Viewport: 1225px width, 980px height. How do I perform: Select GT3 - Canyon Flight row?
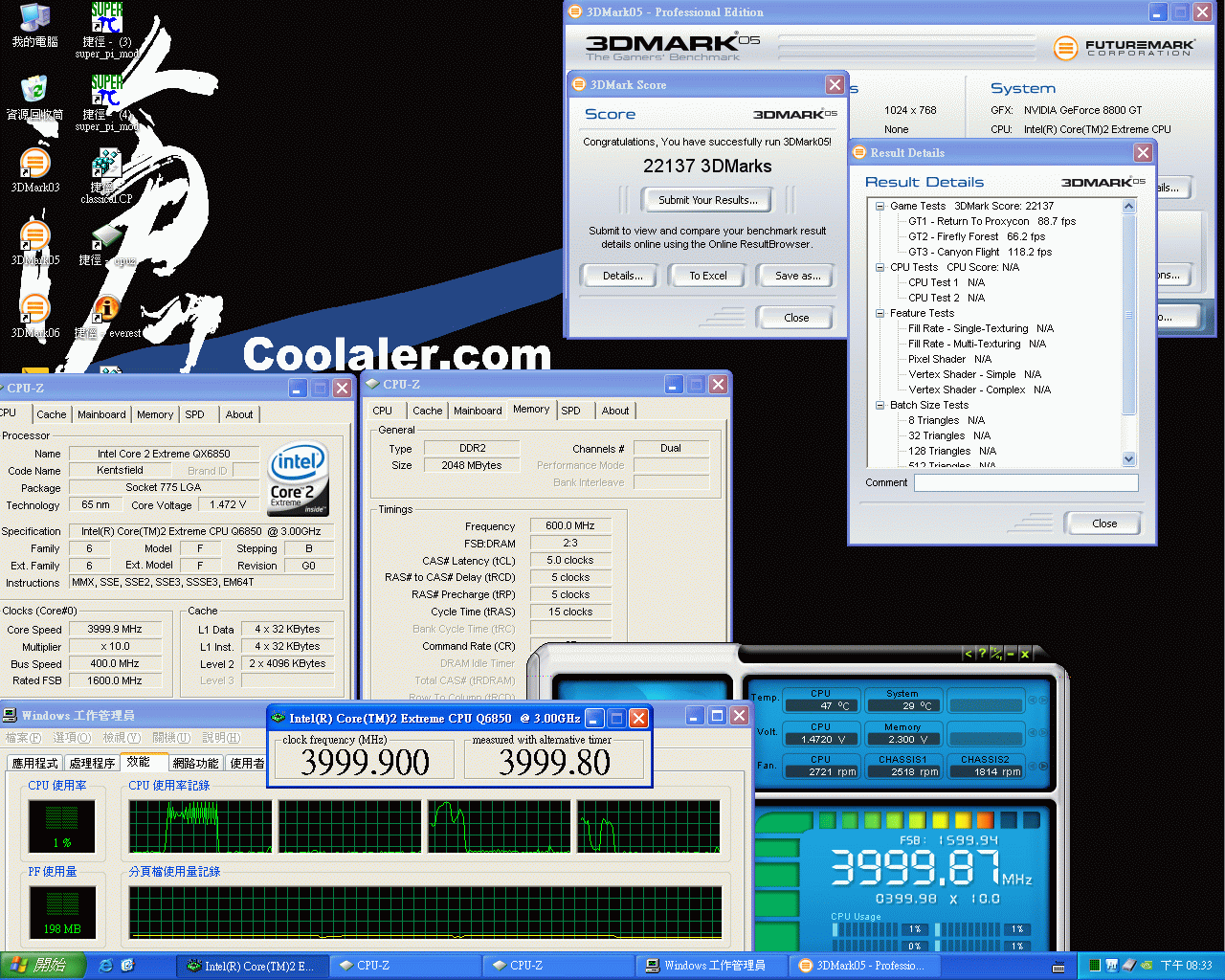[979, 252]
